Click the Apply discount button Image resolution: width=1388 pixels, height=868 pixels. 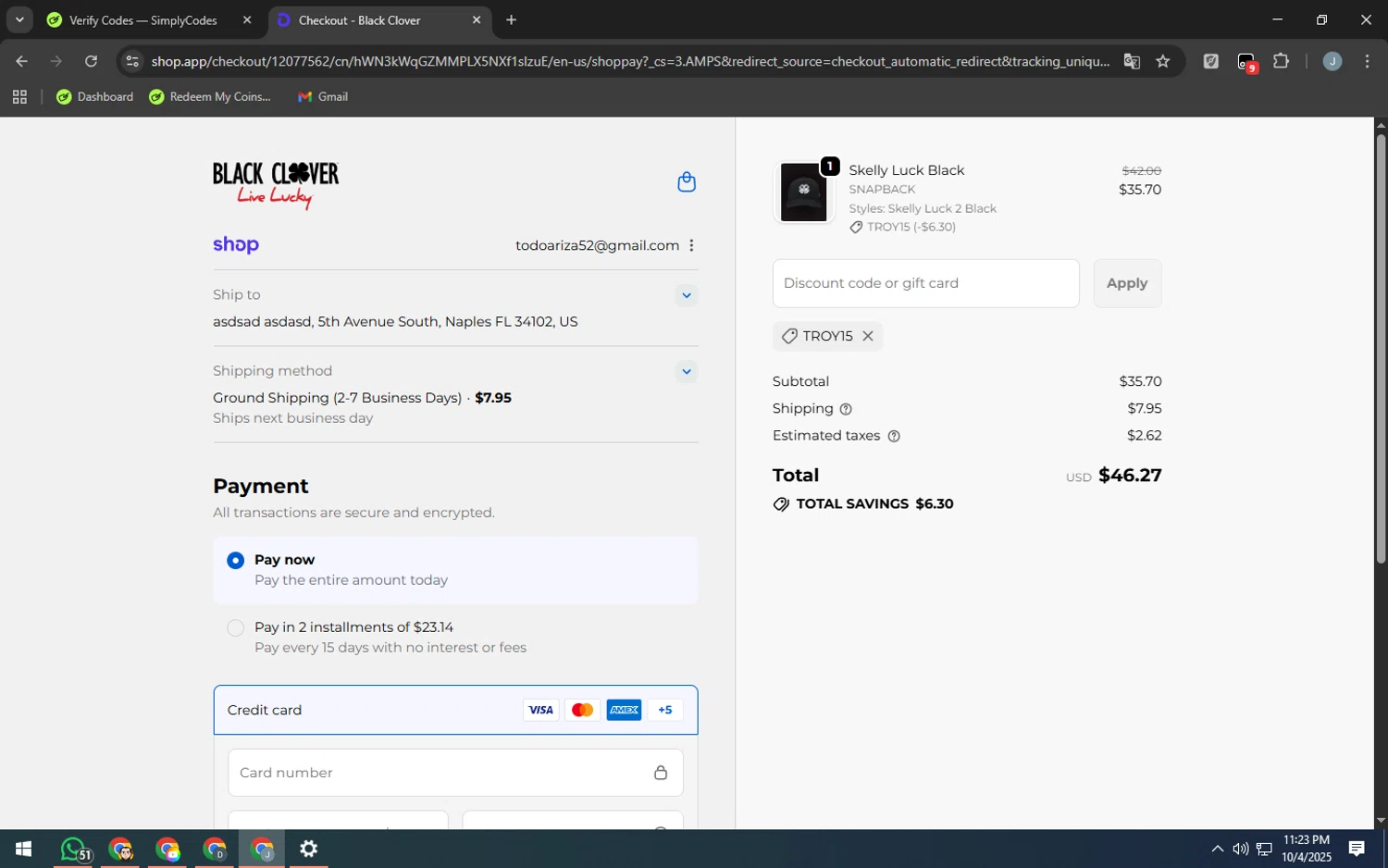tap(1127, 283)
